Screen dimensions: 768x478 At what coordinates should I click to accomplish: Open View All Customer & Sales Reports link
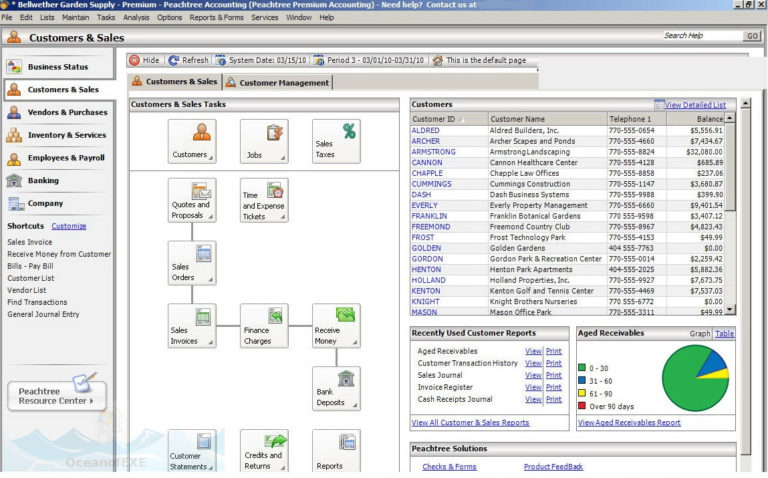pos(470,422)
